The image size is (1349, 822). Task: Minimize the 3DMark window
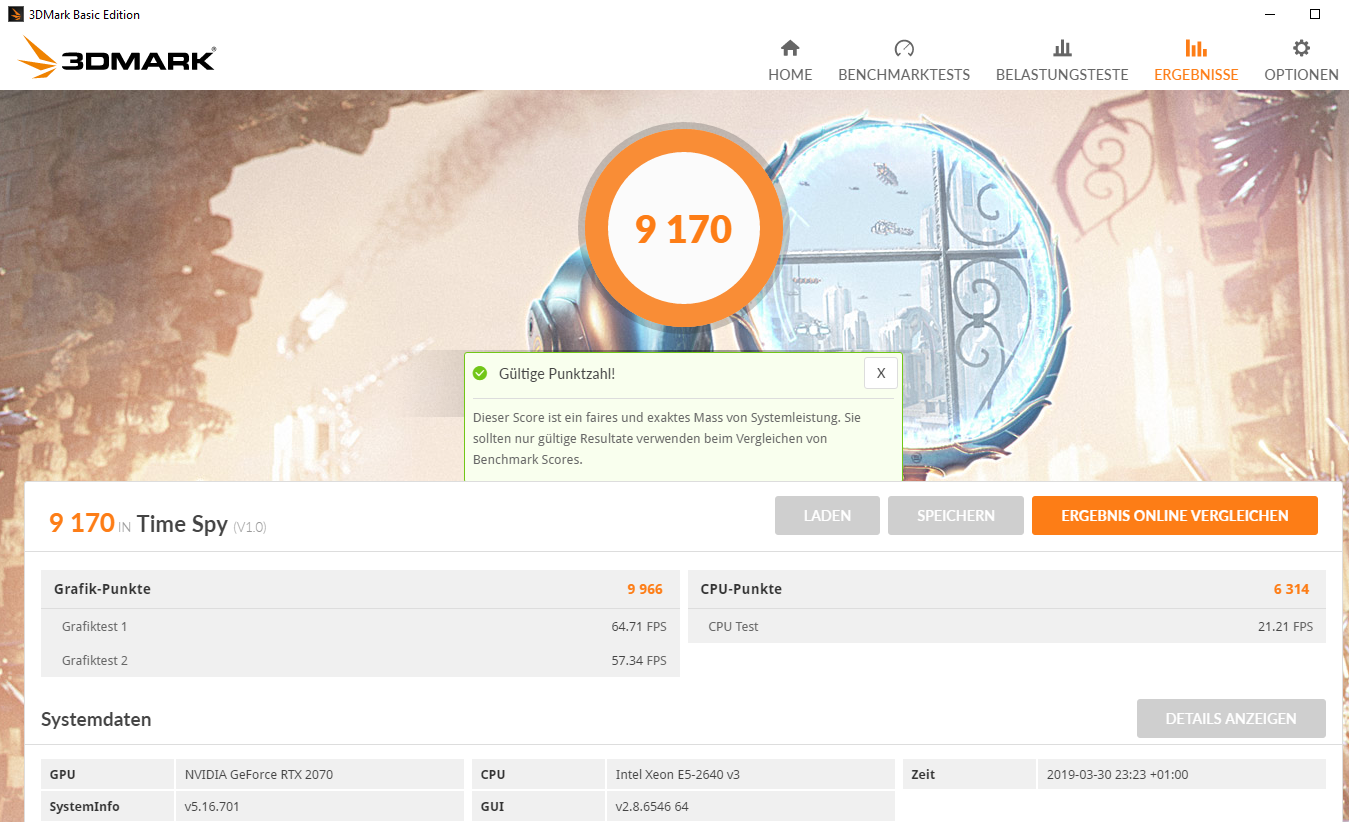click(1269, 14)
